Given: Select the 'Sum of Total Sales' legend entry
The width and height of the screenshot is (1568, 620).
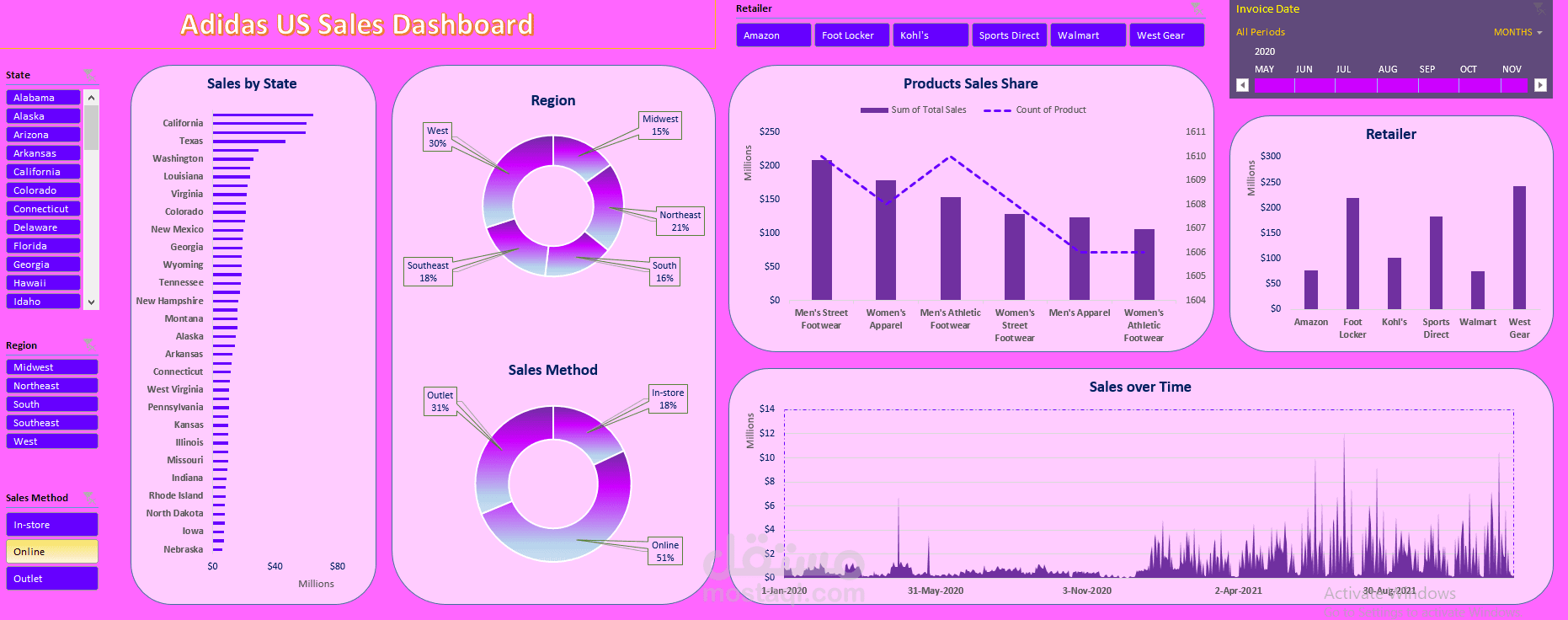Looking at the screenshot, I should [914, 110].
